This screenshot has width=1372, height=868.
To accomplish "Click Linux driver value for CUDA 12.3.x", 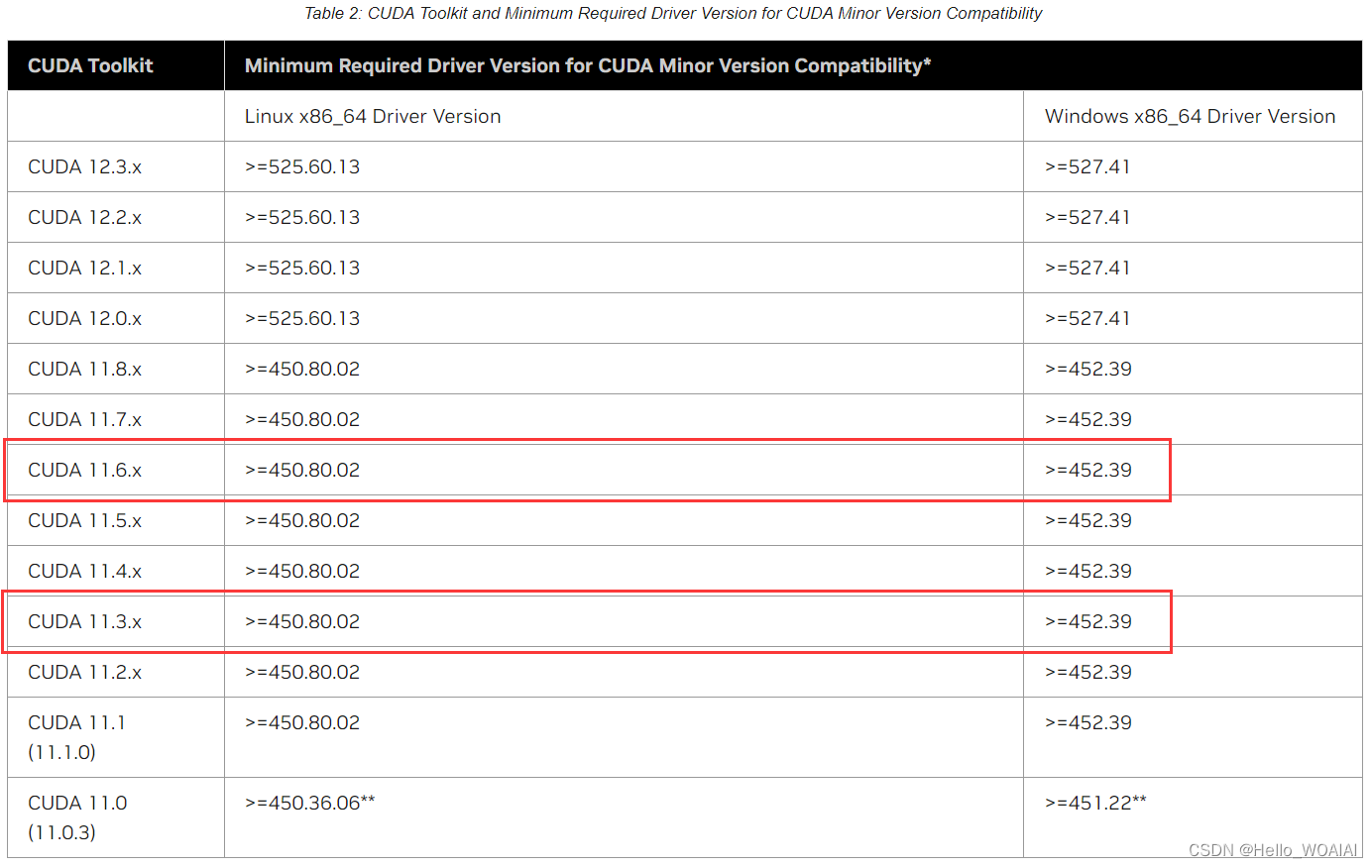I will coord(302,167).
